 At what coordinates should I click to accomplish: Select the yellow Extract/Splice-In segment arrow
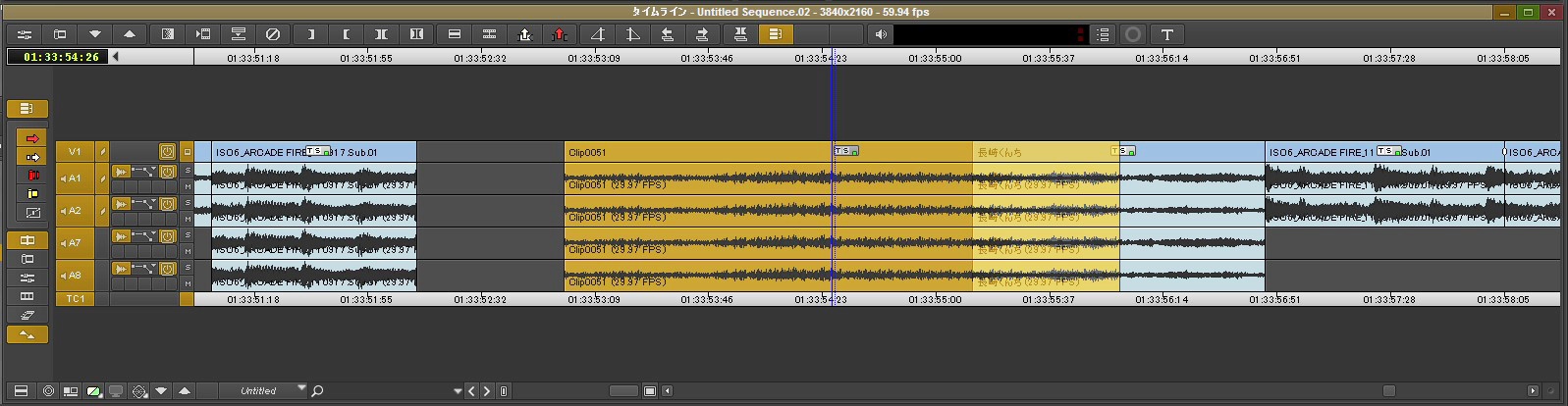[32, 157]
